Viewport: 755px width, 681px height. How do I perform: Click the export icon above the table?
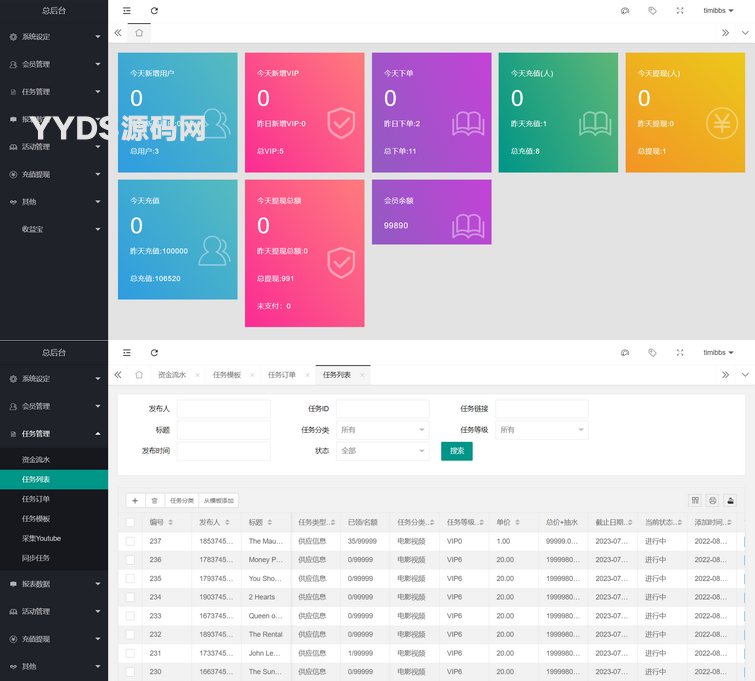click(731, 500)
